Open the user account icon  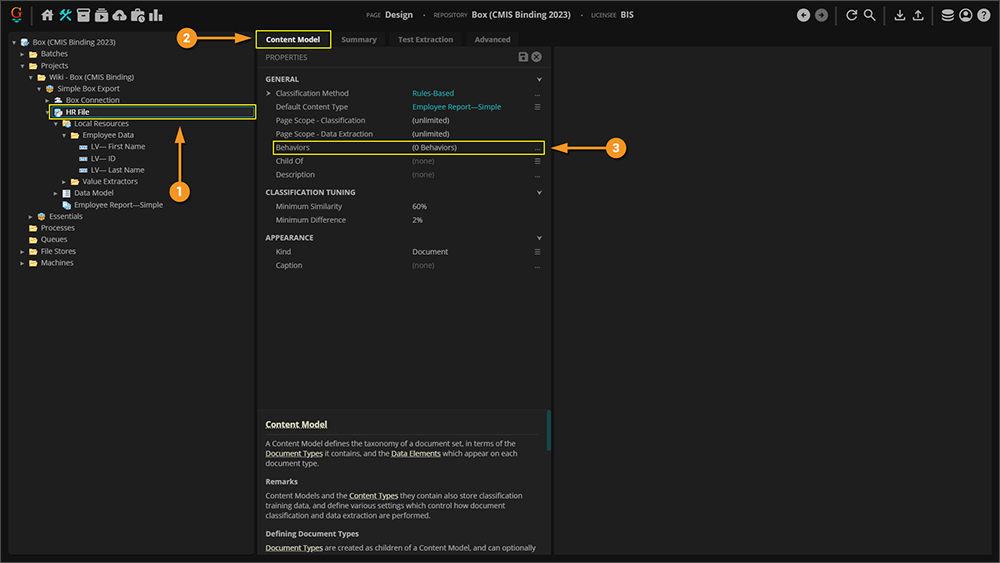pyautogui.click(x=965, y=15)
